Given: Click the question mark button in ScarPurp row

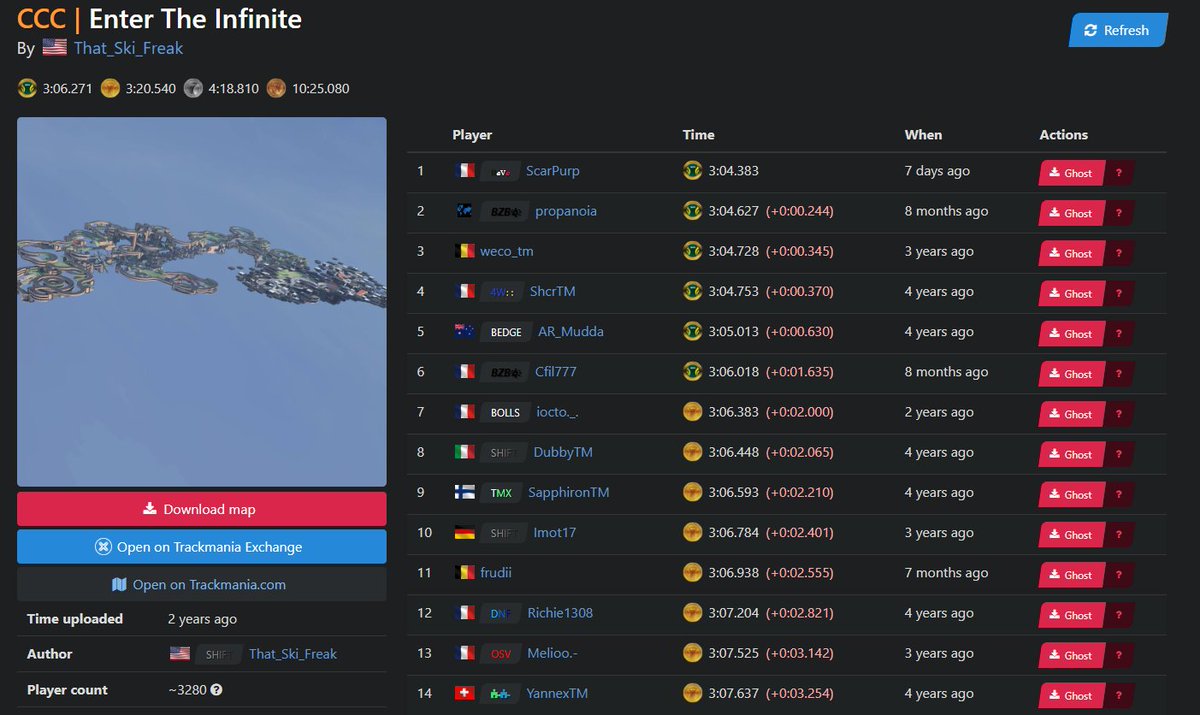Looking at the screenshot, I should point(1118,173).
